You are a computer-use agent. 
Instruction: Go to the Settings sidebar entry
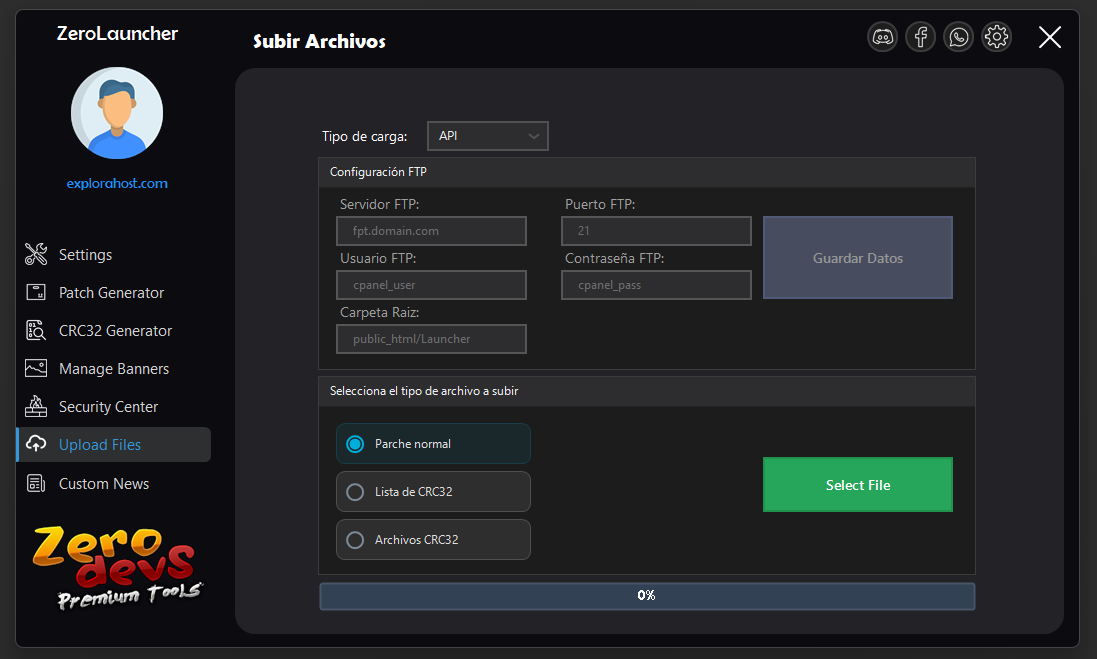click(85, 254)
